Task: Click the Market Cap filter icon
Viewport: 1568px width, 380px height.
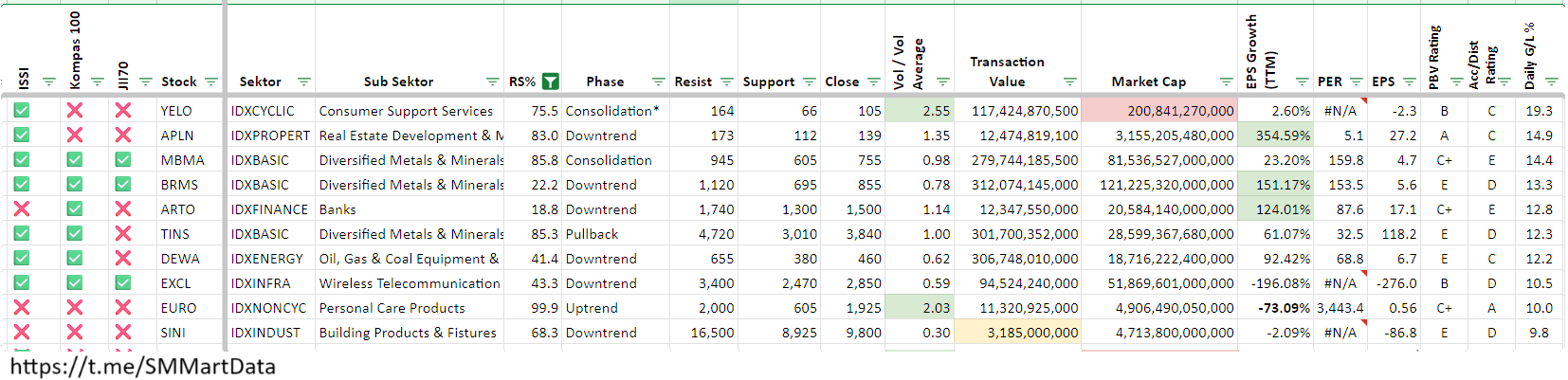Action: (x=1226, y=81)
